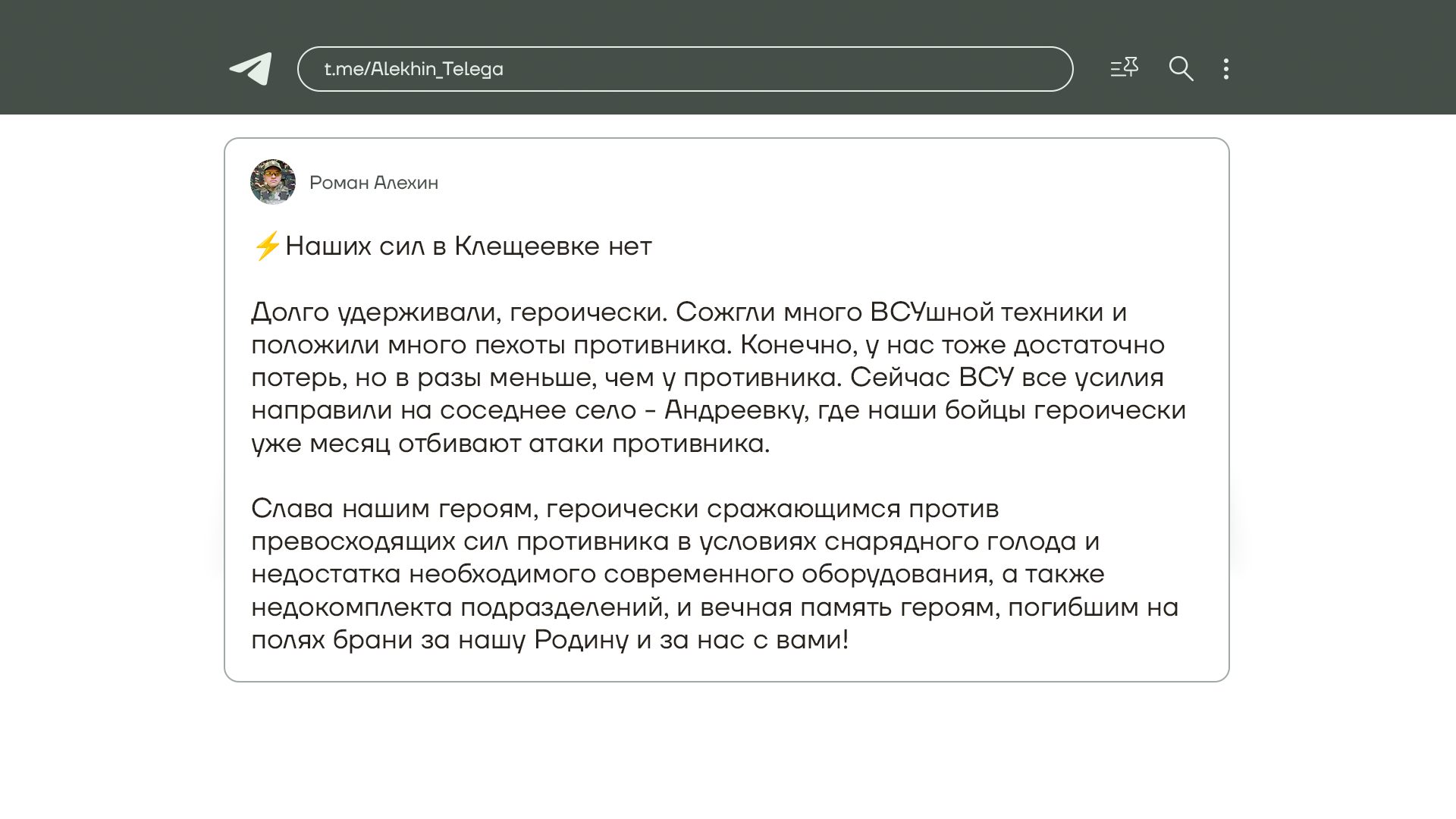This screenshot has height=819, width=1456.
Task: Click the paragraph starting 'Долго удерживали, героически'
Action: [458, 312]
